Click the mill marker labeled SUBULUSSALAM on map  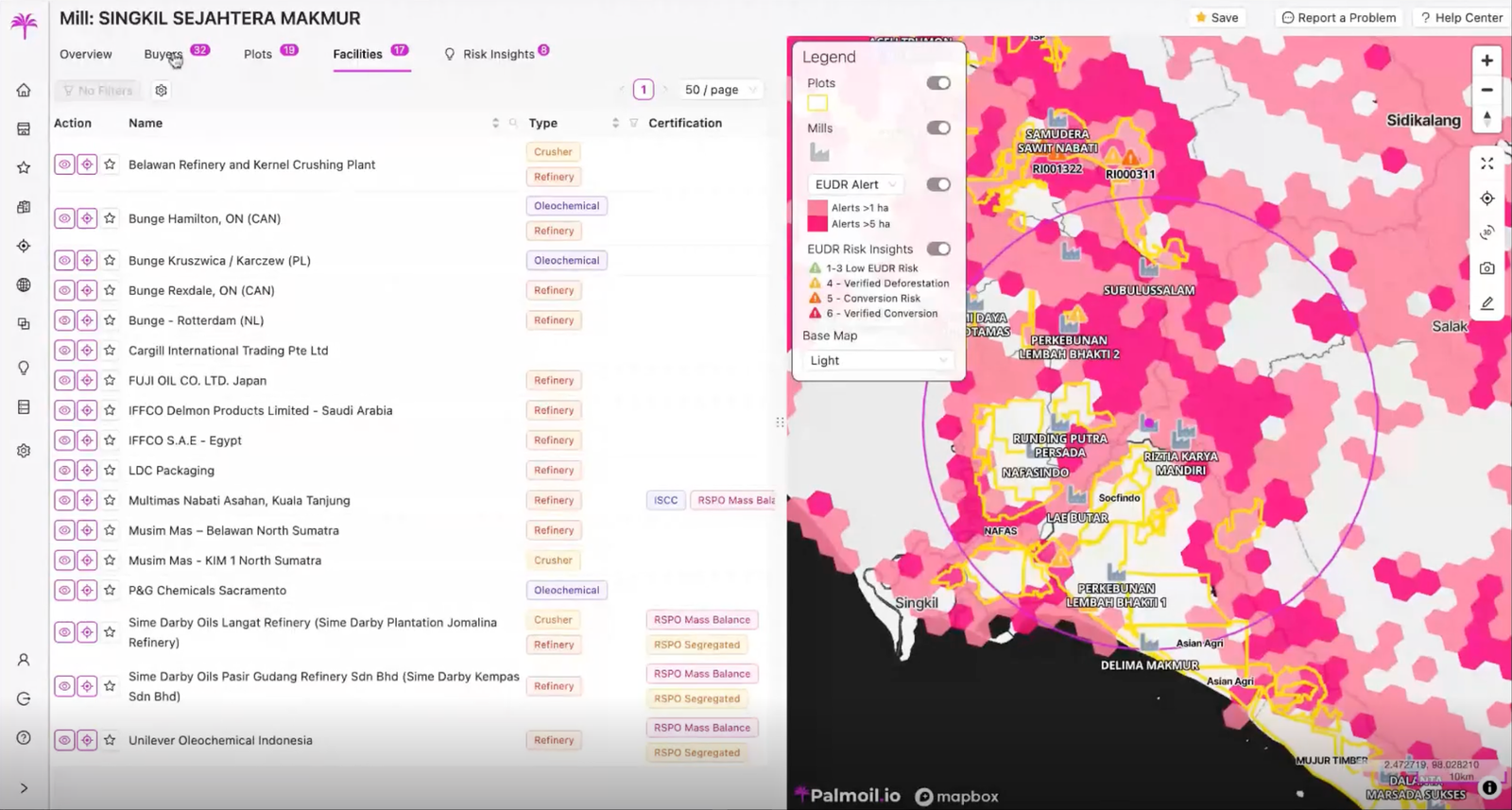click(1149, 269)
